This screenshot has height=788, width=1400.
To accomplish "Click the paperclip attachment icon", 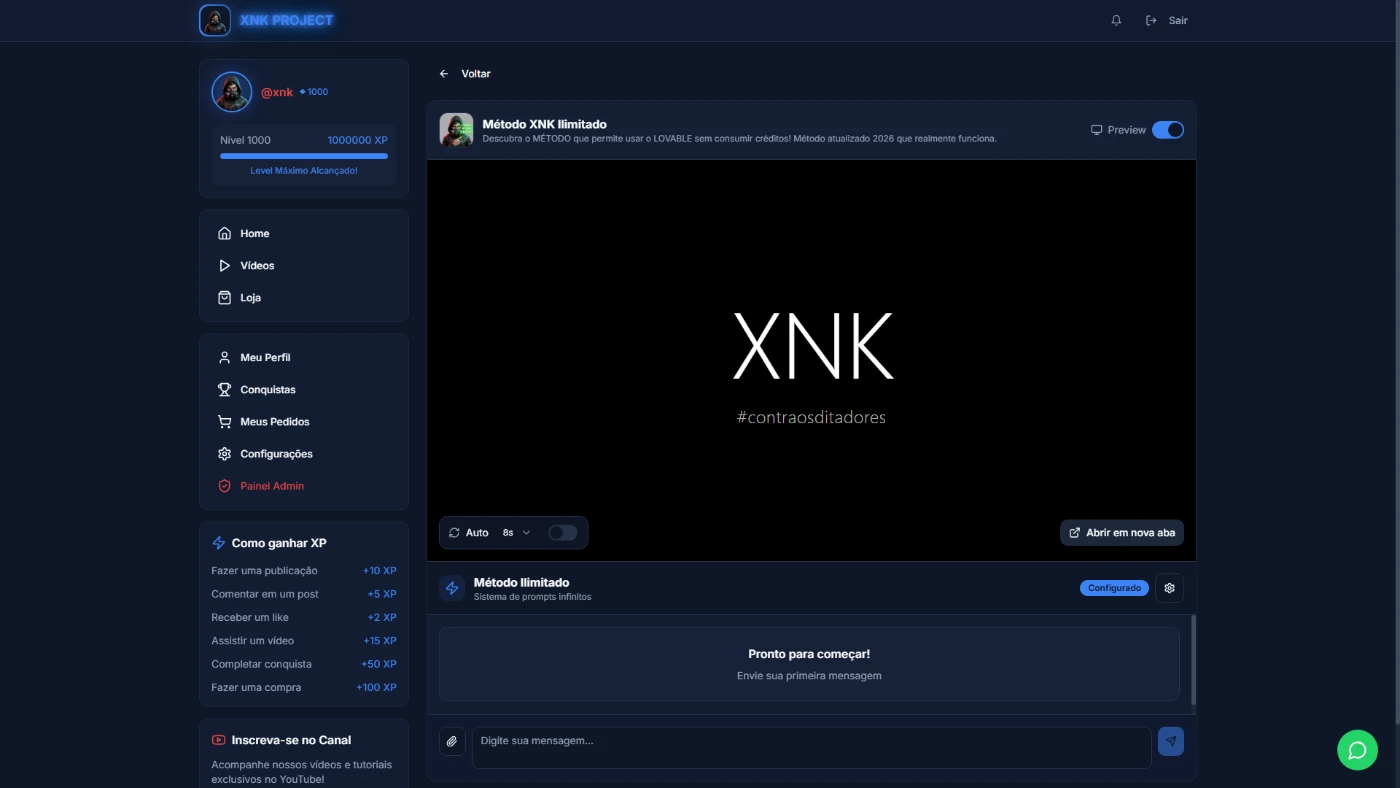I will coord(452,741).
